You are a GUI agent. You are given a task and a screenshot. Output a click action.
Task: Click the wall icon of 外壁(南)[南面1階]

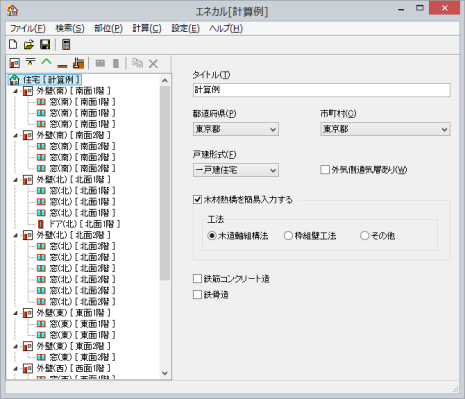point(28,91)
